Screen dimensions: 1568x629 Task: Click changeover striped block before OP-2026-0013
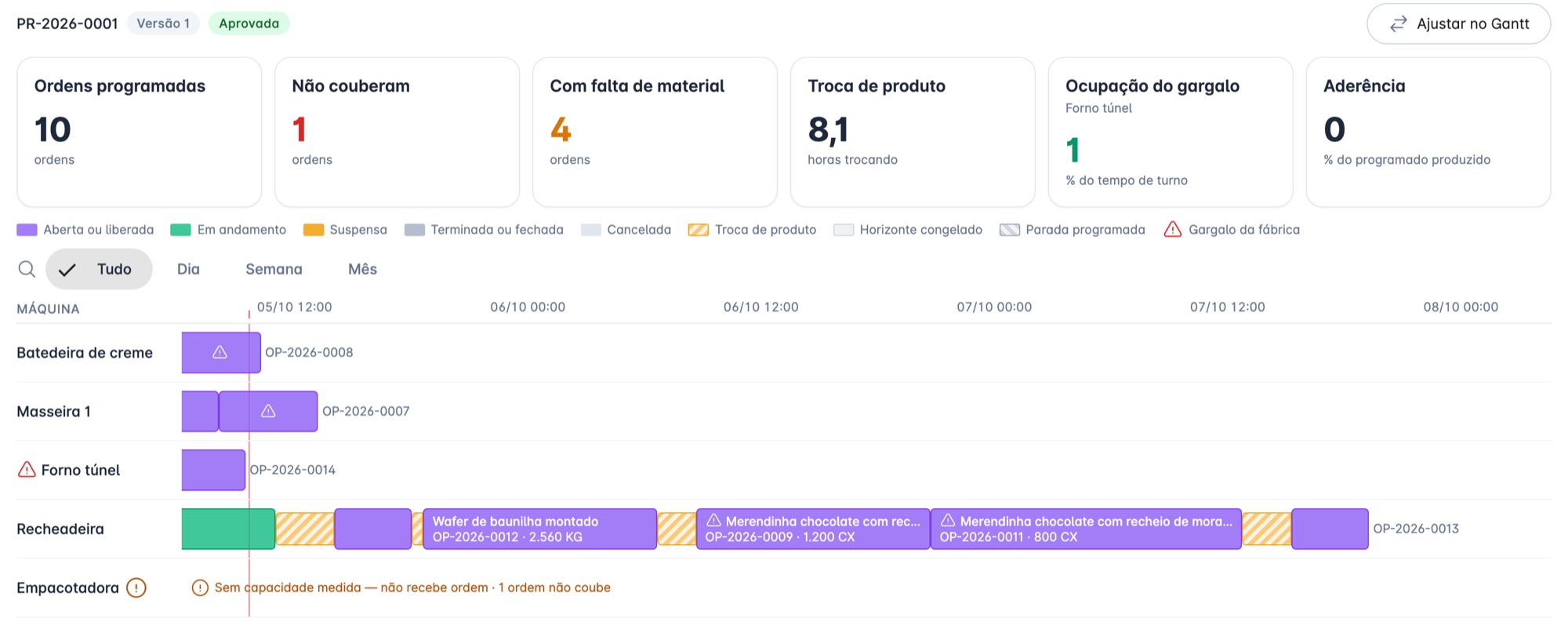pyautogui.click(x=1267, y=529)
